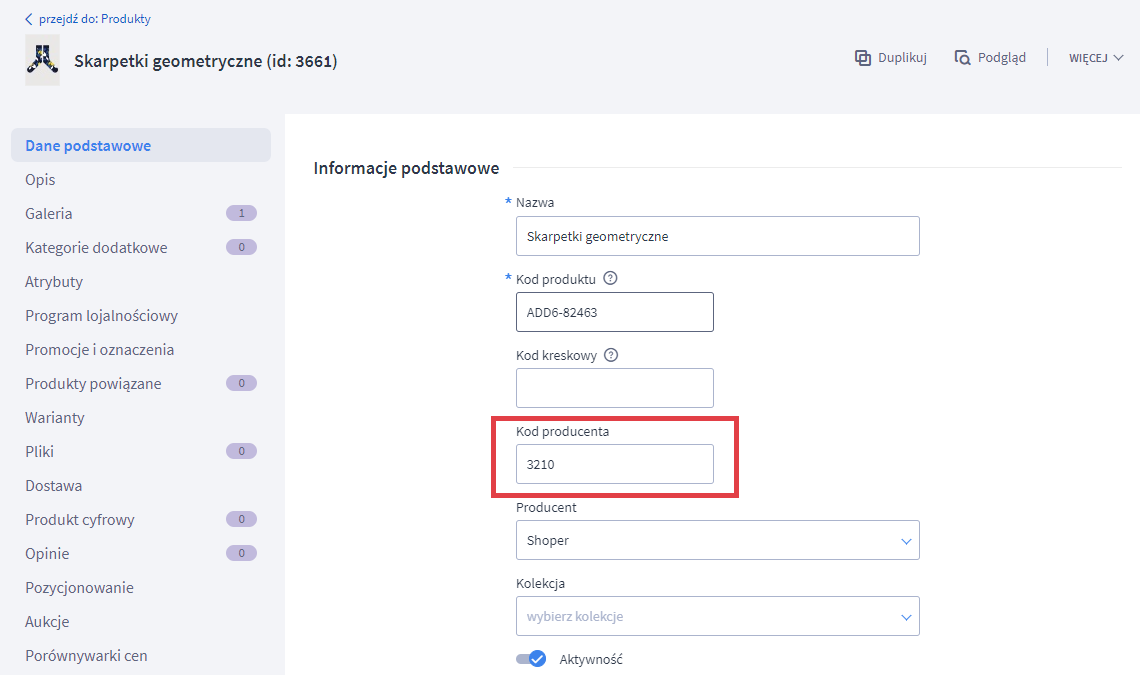1140x675 pixels.
Task: Toggle the Aktywność switch
Action: [x=531, y=659]
